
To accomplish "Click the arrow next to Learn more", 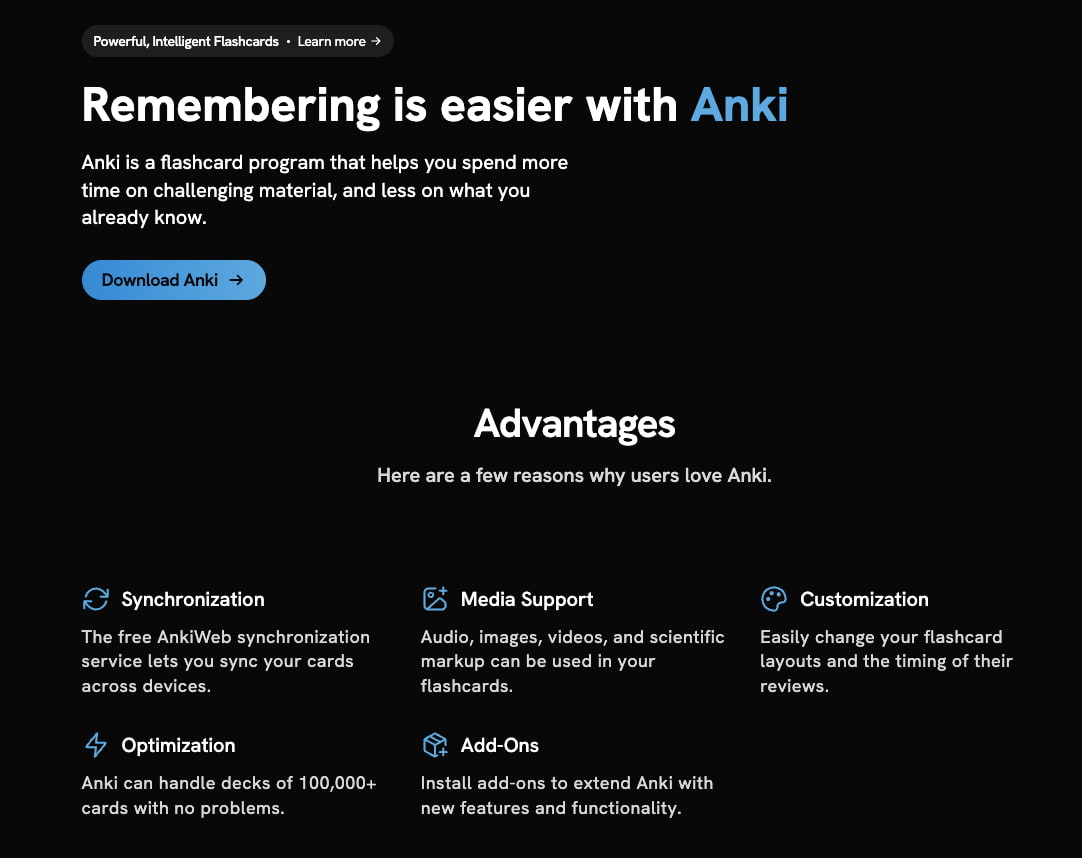I will 376,41.
